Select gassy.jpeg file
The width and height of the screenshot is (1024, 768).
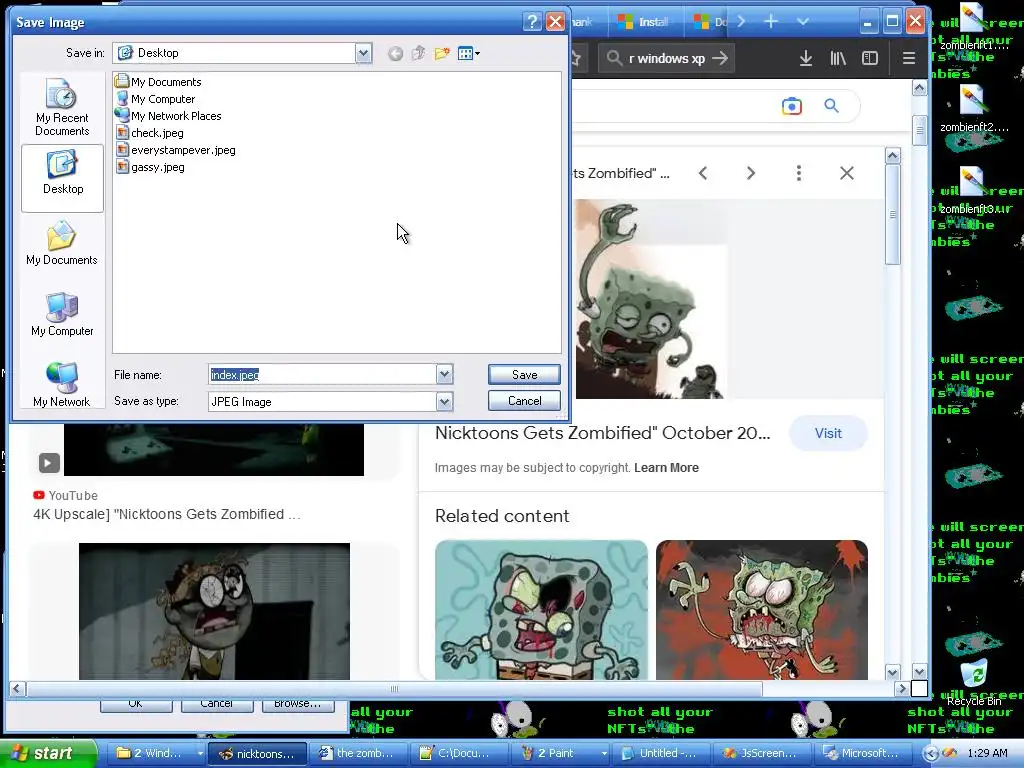click(150, 167)
